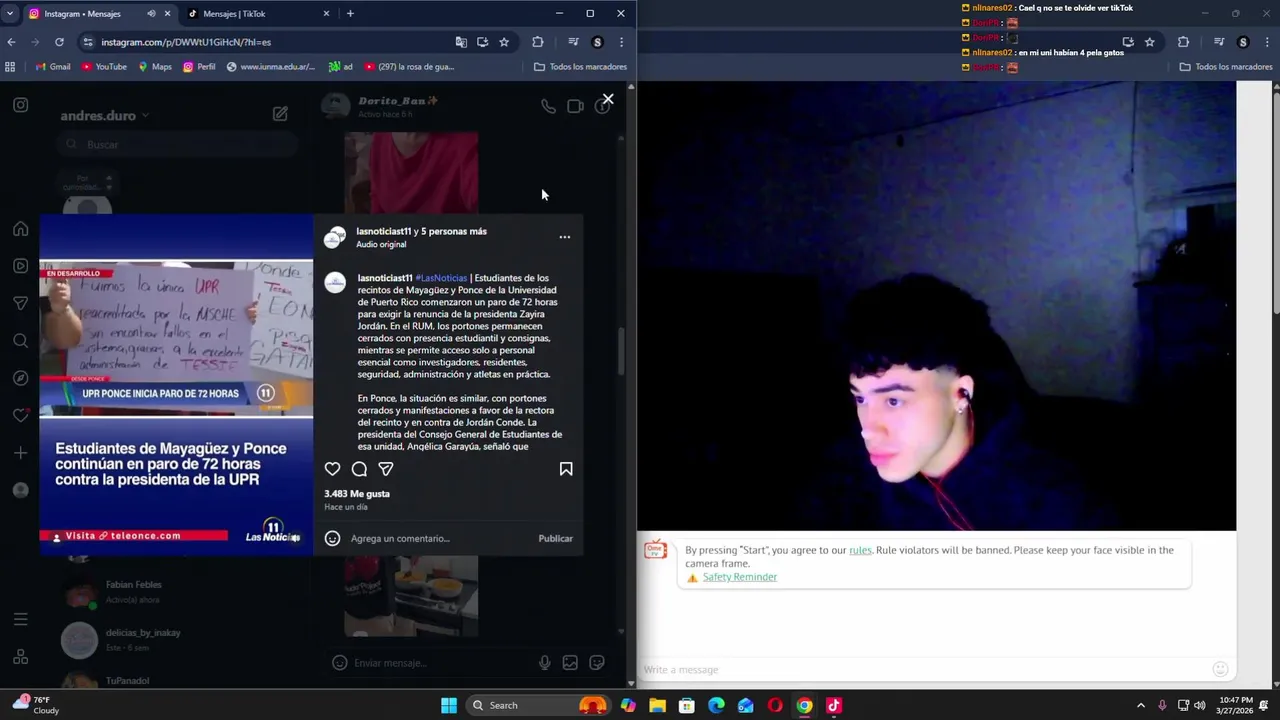Open the TikTok app from the taskbar

(834, 705)
